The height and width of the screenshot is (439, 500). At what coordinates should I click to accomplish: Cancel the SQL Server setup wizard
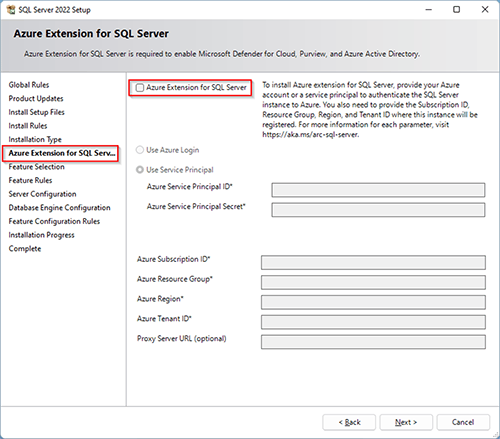(463, 422)
